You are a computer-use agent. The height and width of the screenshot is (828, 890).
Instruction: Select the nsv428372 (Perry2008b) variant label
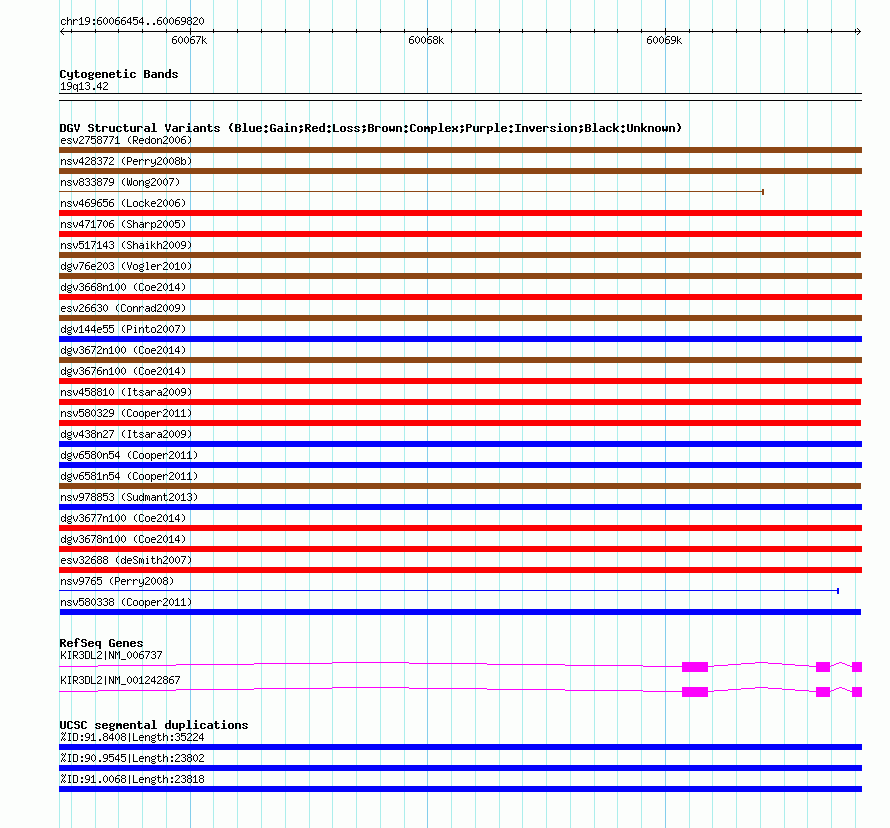tap(126, 161)
